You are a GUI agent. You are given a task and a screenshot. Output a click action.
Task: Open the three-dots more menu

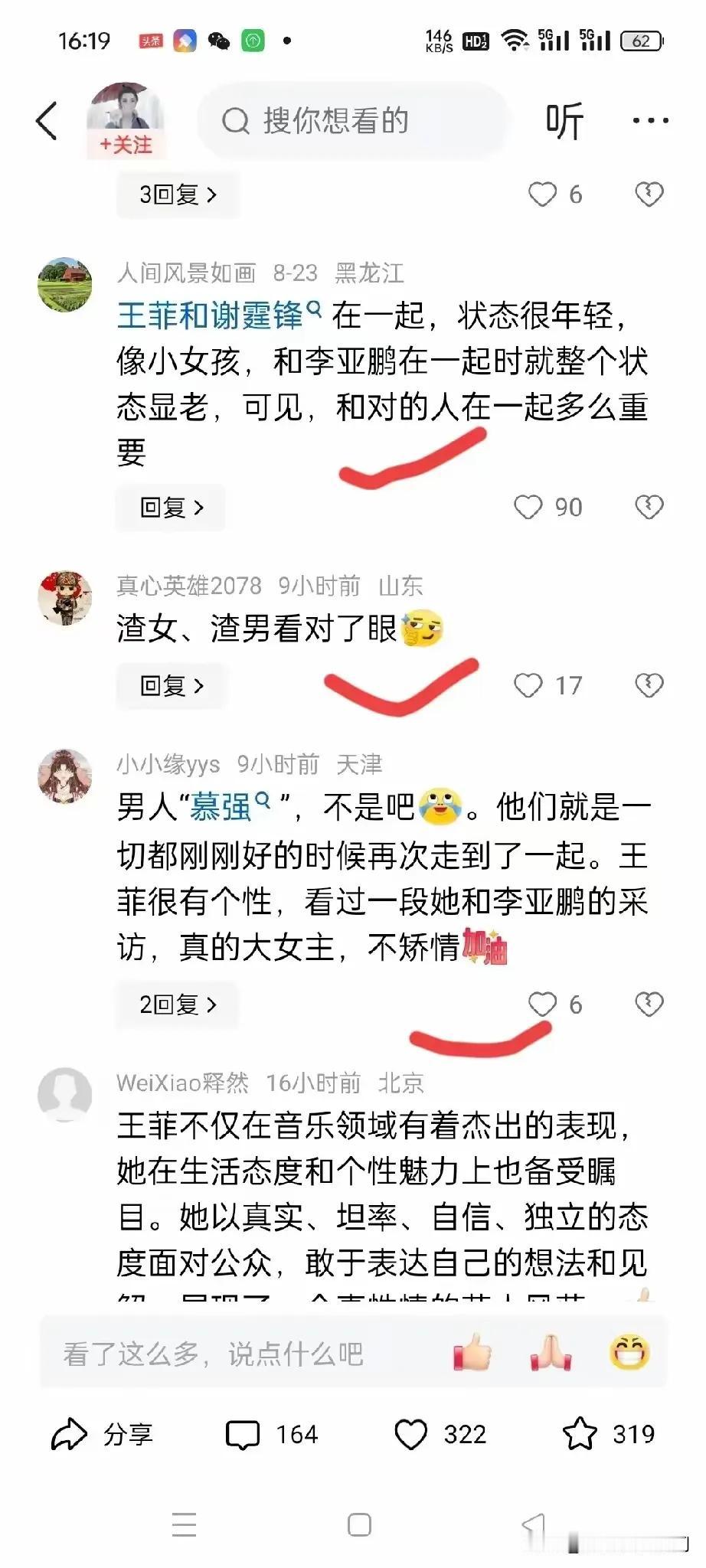pos(650,120)
